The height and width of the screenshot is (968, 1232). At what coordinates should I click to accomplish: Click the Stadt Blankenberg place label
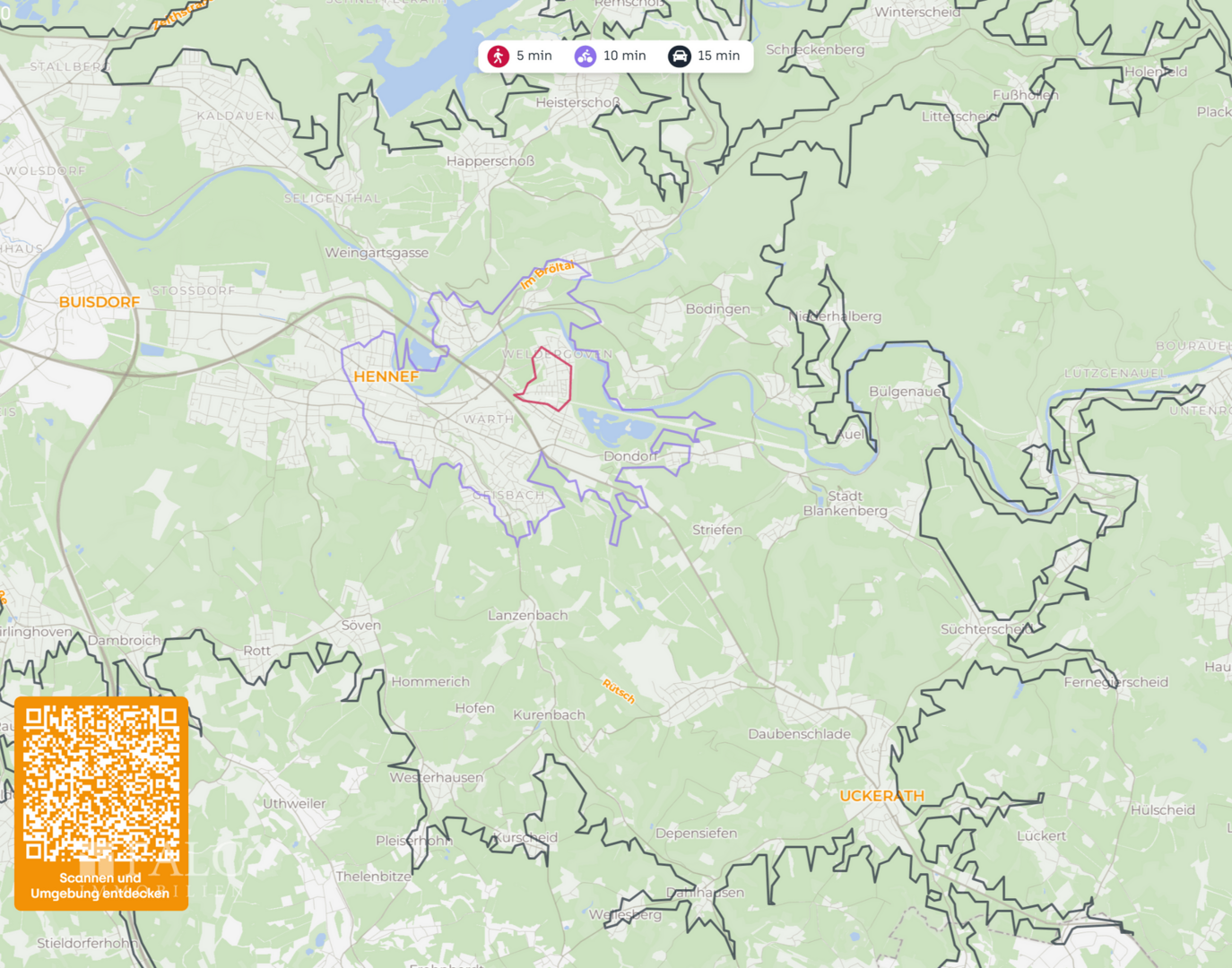click(845, 503)
